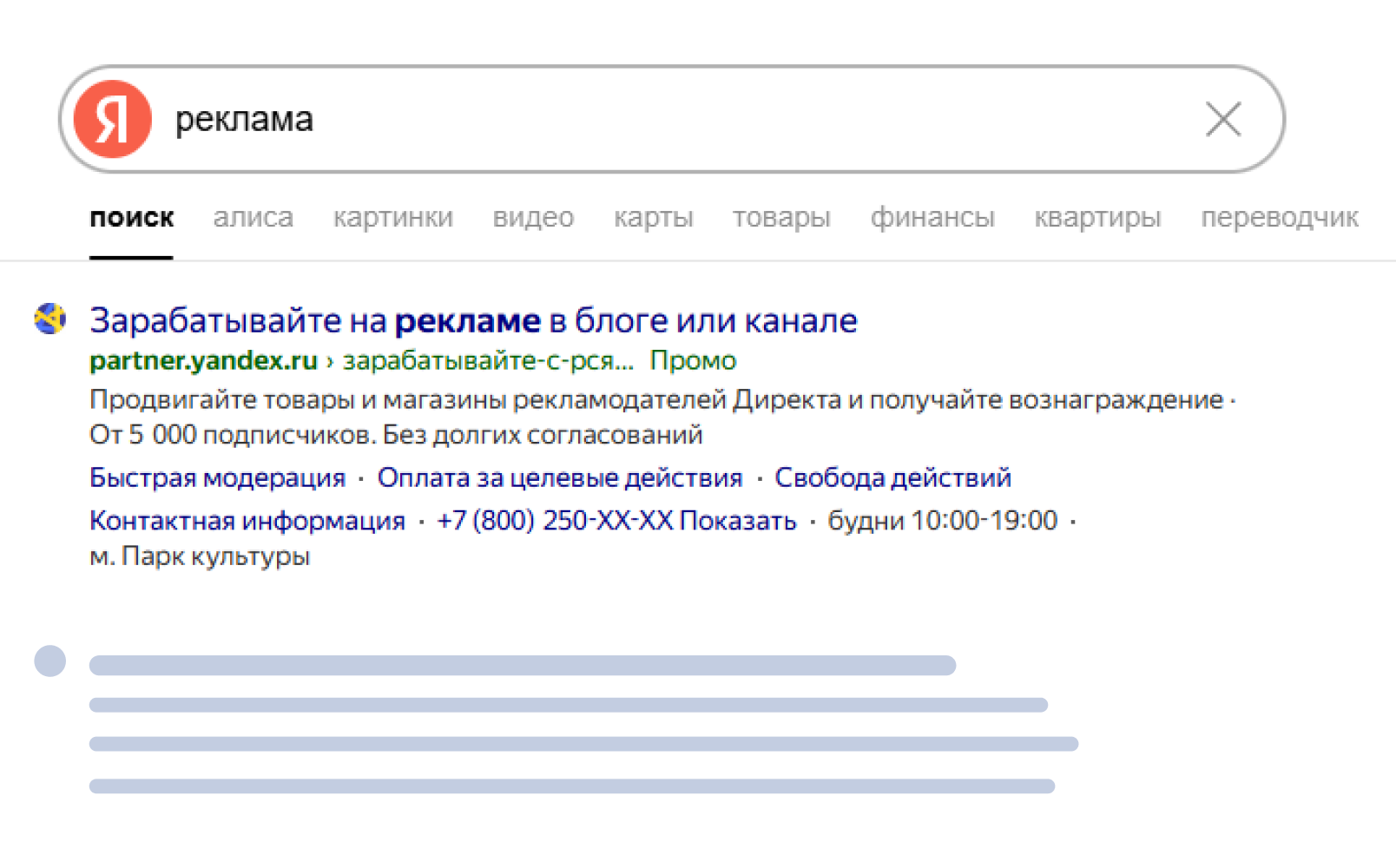
Task: Clear the search query using the X icon
Action: tap(1222, 120)
